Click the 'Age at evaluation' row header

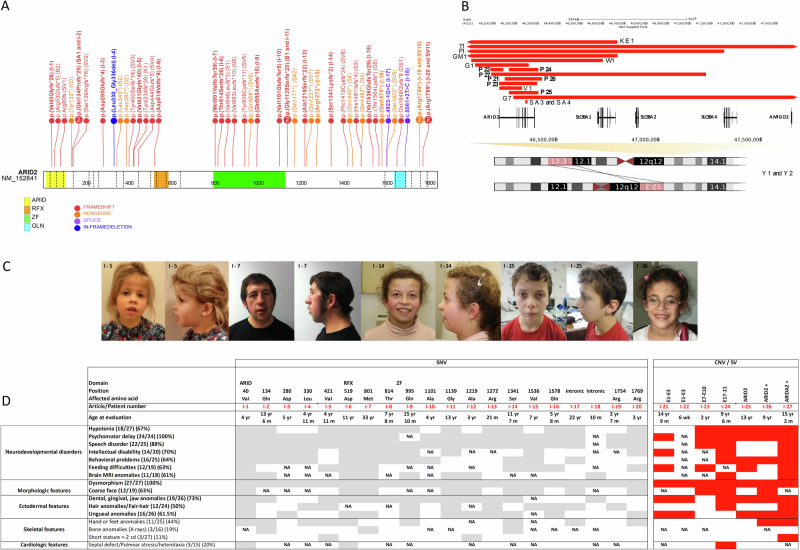click(108, 417)
